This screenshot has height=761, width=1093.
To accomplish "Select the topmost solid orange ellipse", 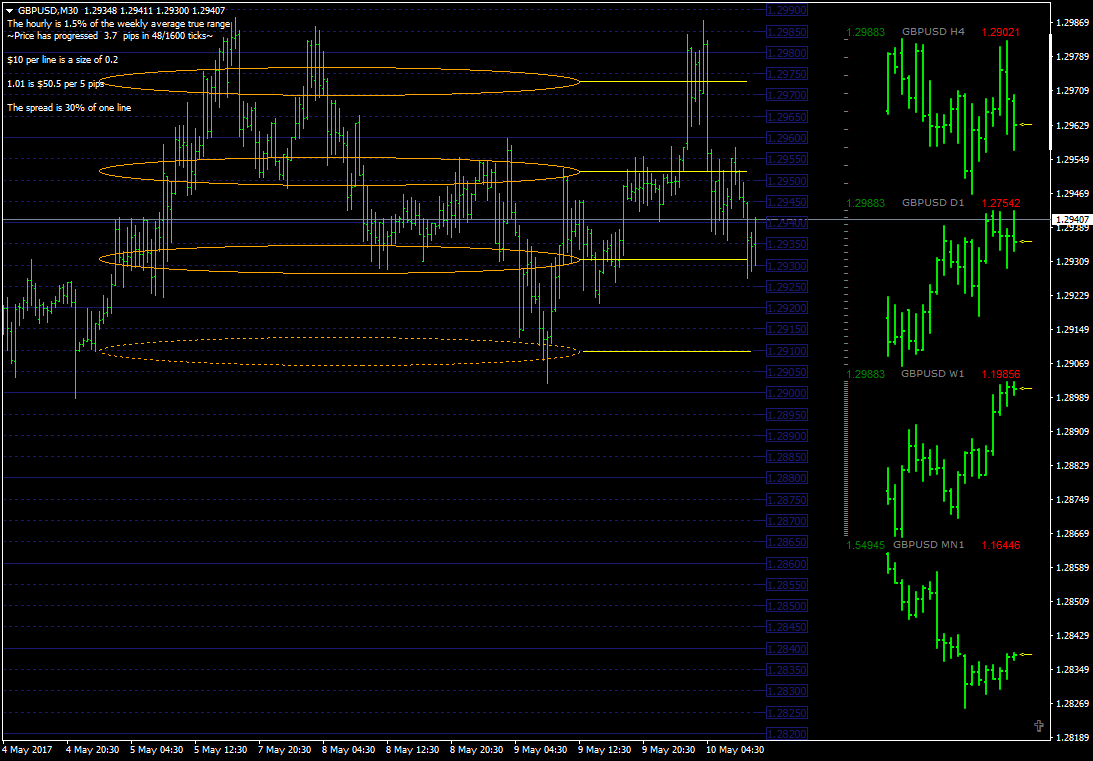I will [x=339, y=82].
